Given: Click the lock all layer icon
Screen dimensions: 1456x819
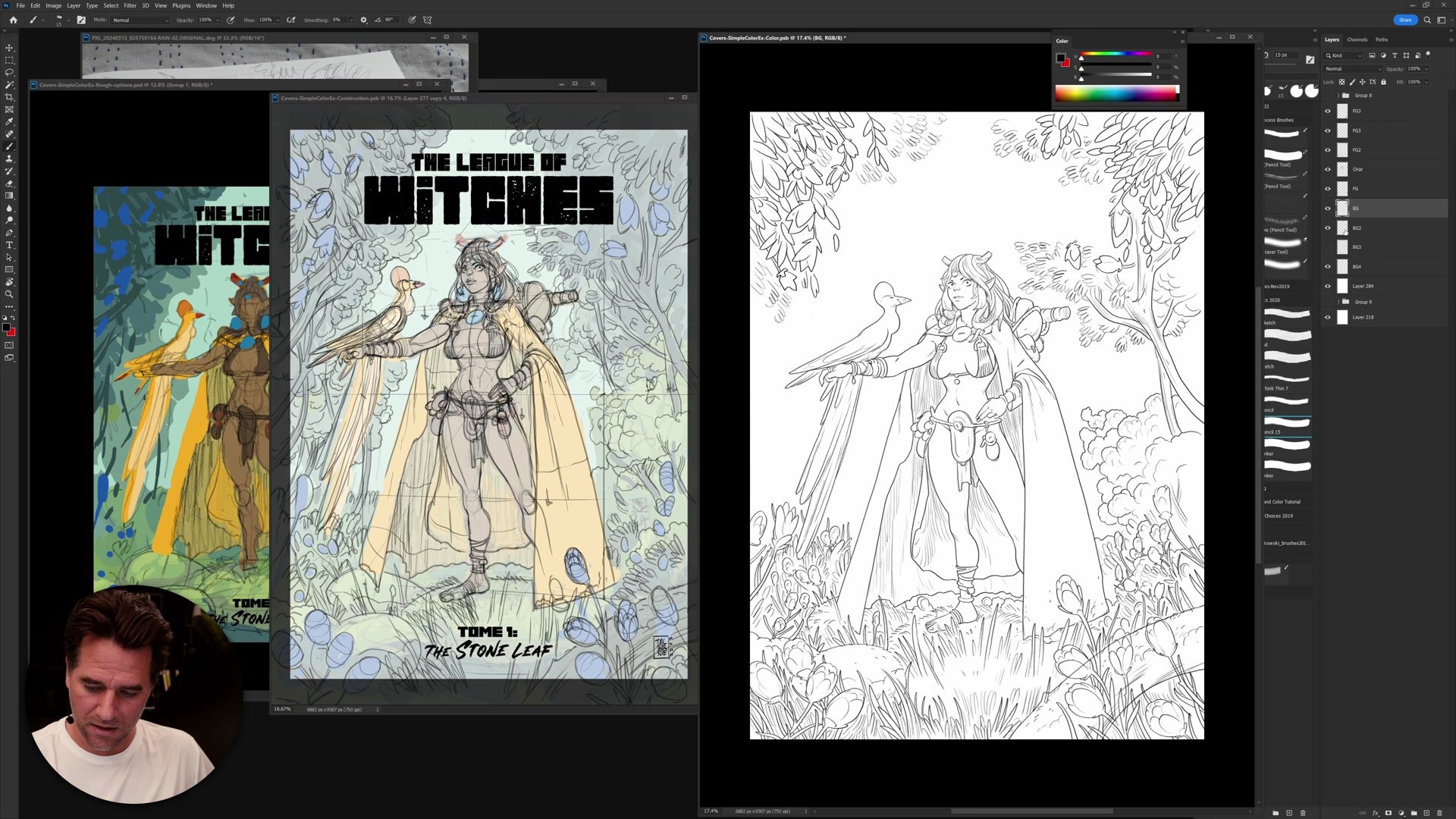Looking at the screenshot, I should pyautogui.click(x=1383, y=82).
